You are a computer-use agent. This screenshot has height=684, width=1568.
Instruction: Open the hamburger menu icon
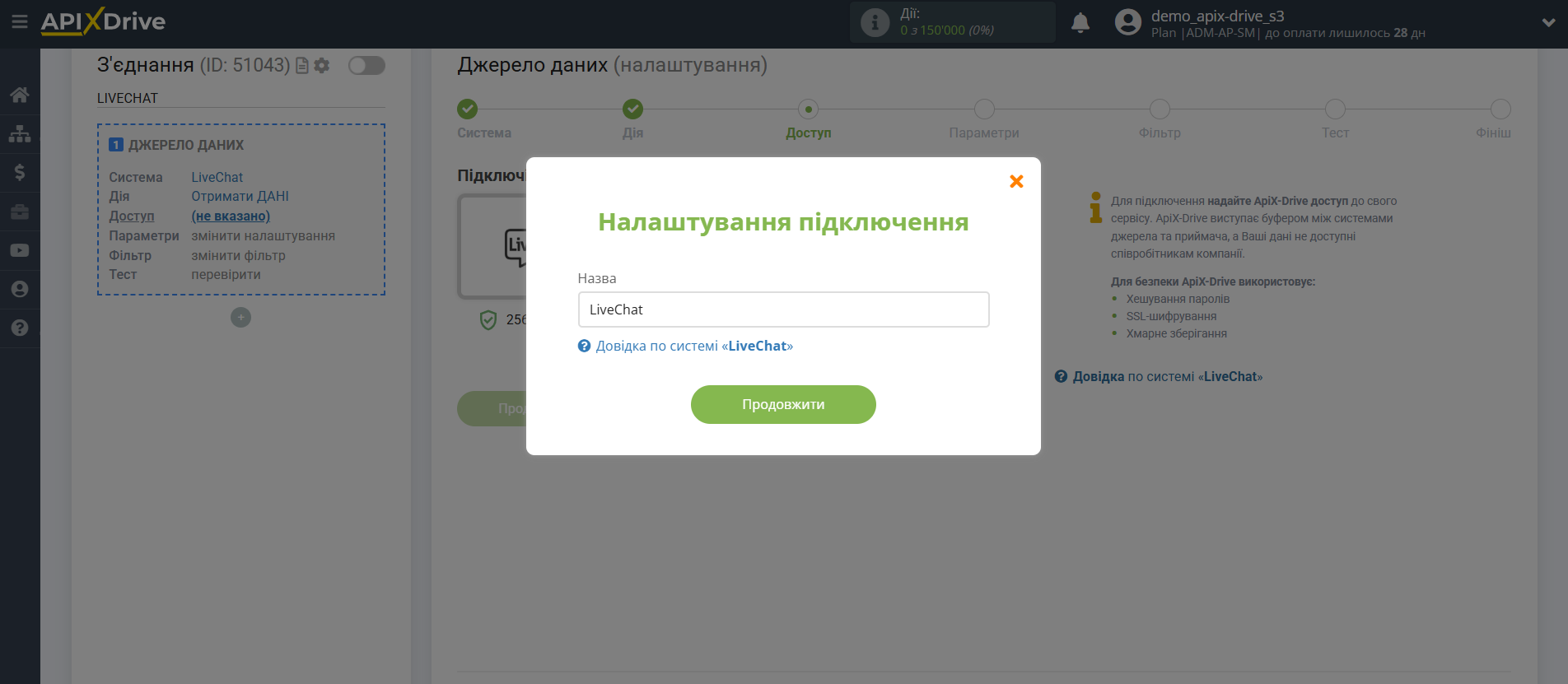point(20,21)
